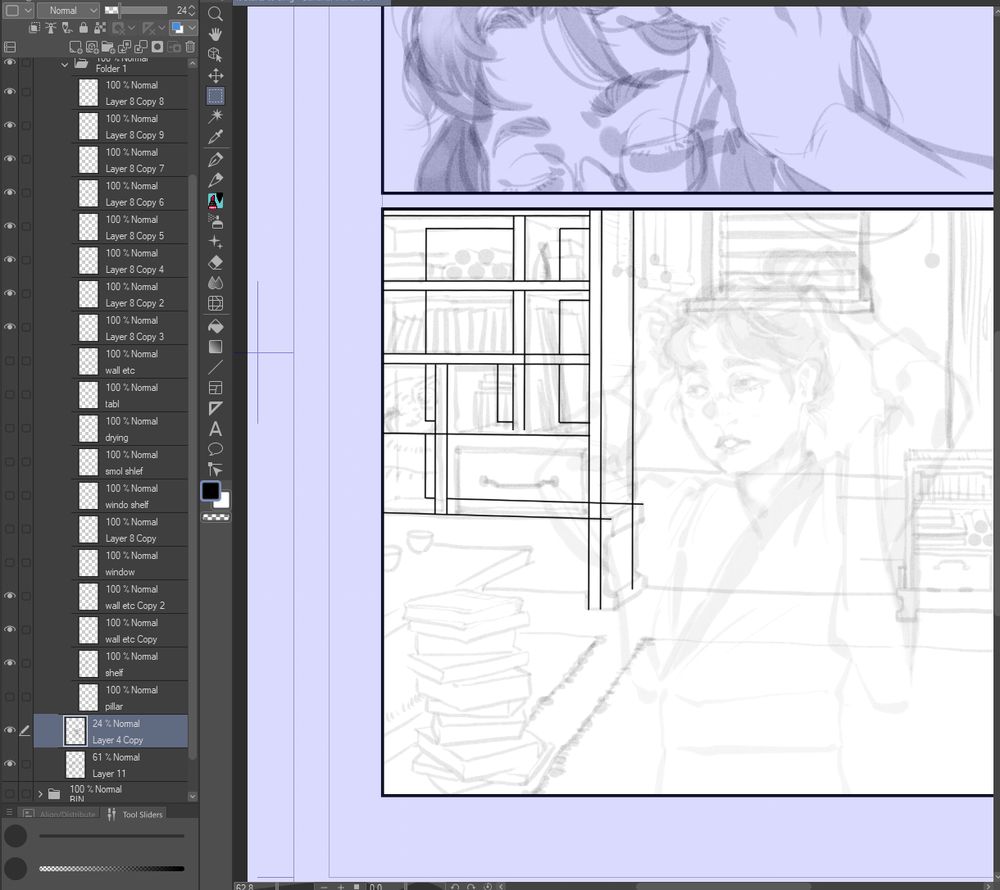Image resolution: width=1000 pixels, height=890 pixels.
Task: Select the Correct line tool
Action: tap(216, 470)
